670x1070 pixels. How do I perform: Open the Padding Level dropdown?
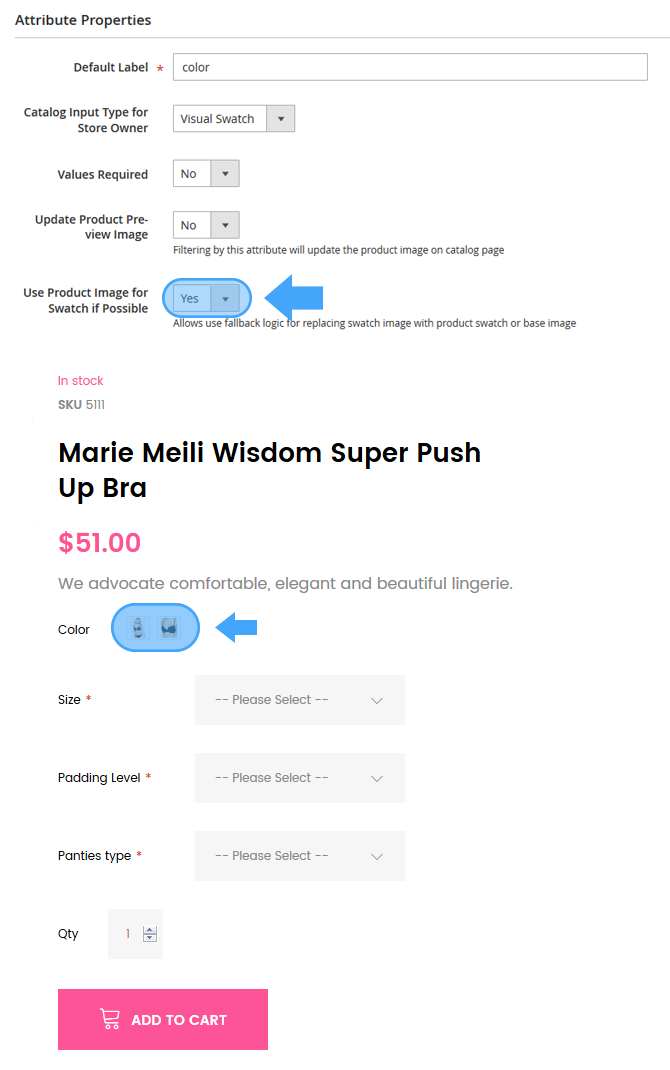pos(300,778)
